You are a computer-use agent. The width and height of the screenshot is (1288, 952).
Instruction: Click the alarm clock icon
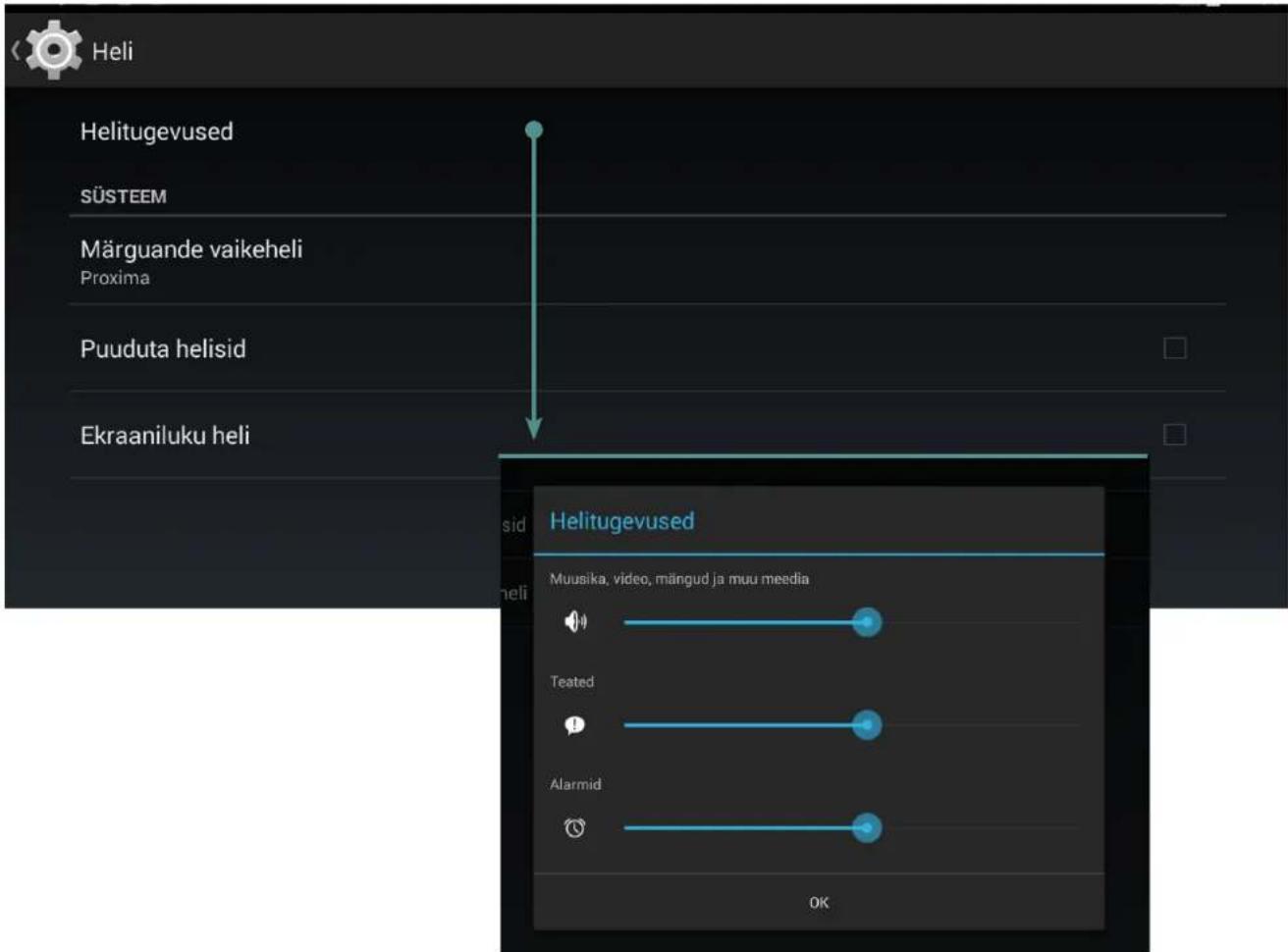[x=575, y=827]
